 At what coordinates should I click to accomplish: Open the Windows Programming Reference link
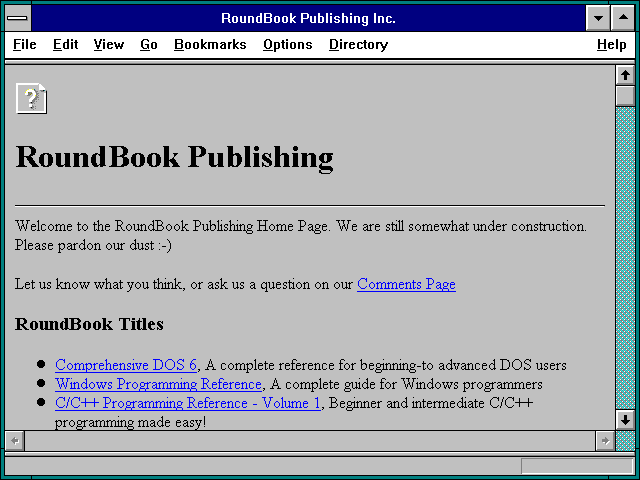pos(158,384)
